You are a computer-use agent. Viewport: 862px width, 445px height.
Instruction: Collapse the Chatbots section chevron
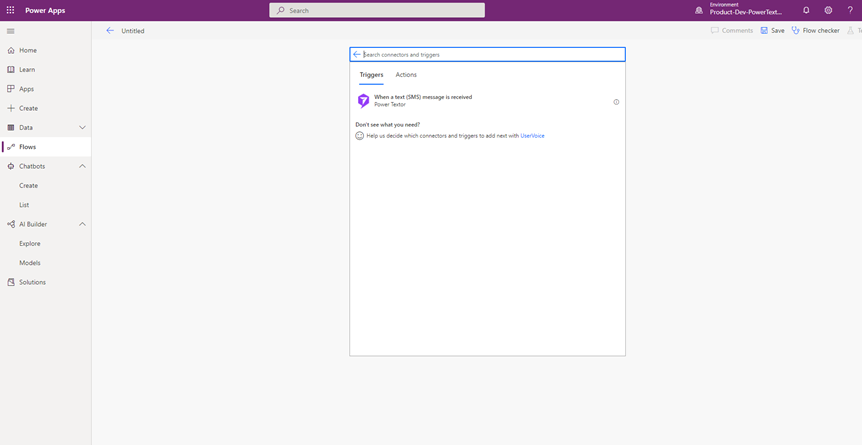(x=82, y=166)
